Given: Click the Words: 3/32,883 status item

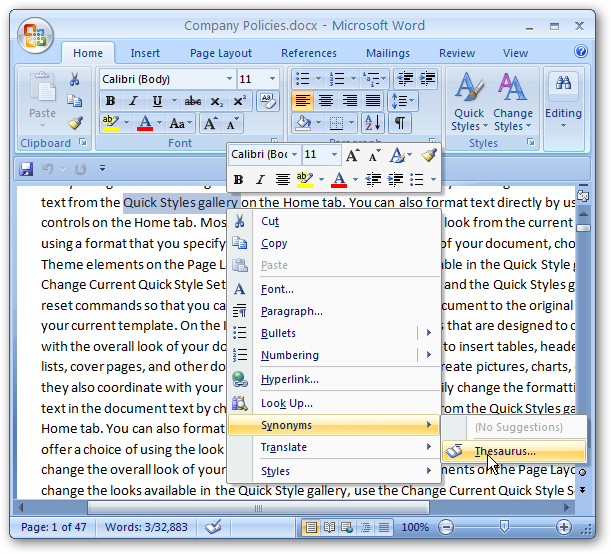Looking at the screenshot, I should pos(146,527).
